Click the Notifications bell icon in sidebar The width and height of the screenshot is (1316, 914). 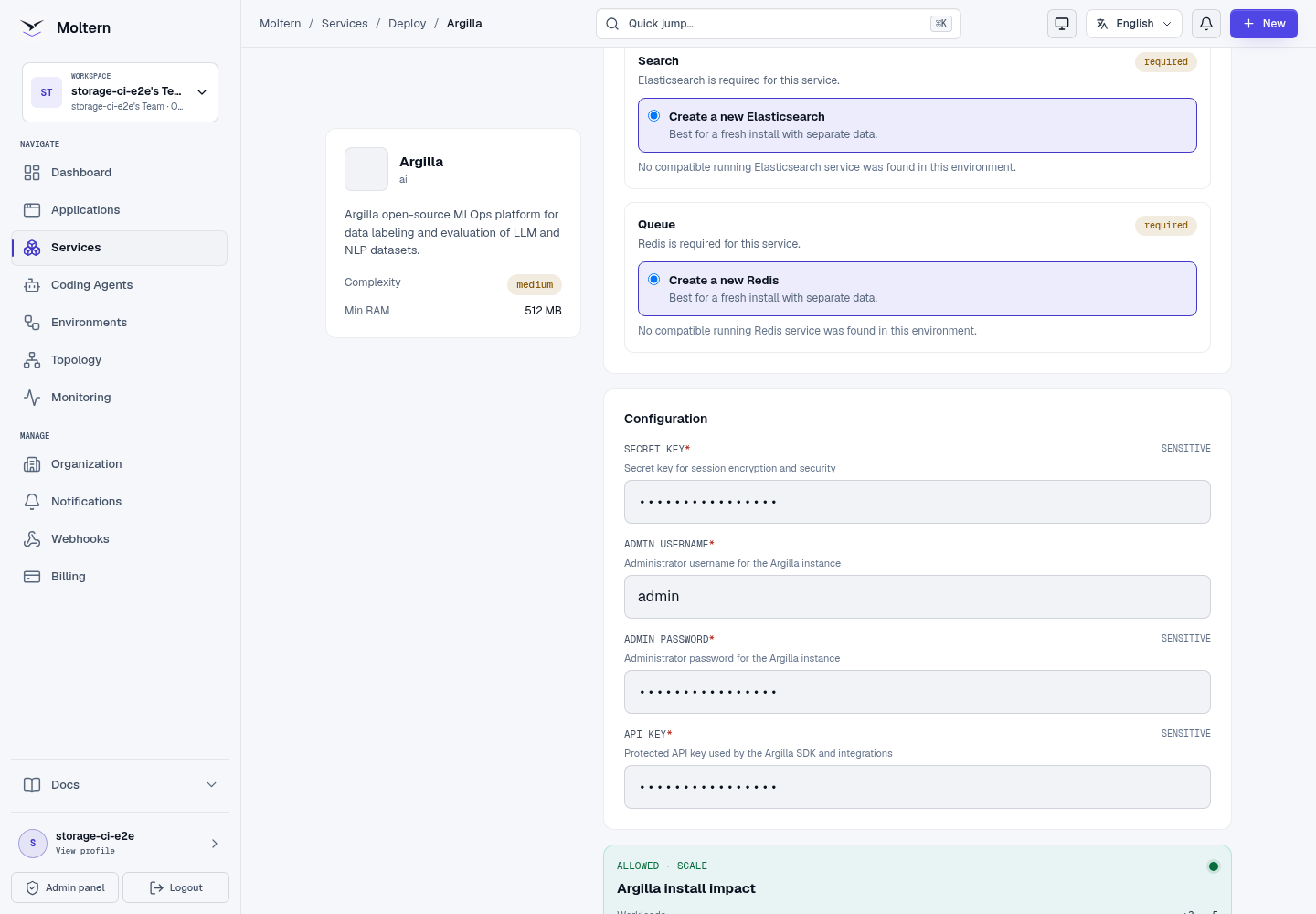[x=32, y=502]
